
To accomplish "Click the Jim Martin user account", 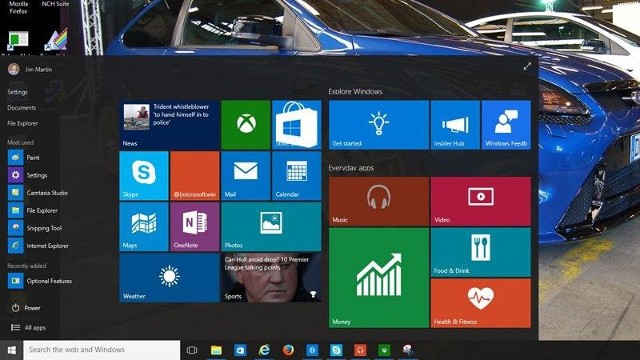I will (x=30, y=69).
